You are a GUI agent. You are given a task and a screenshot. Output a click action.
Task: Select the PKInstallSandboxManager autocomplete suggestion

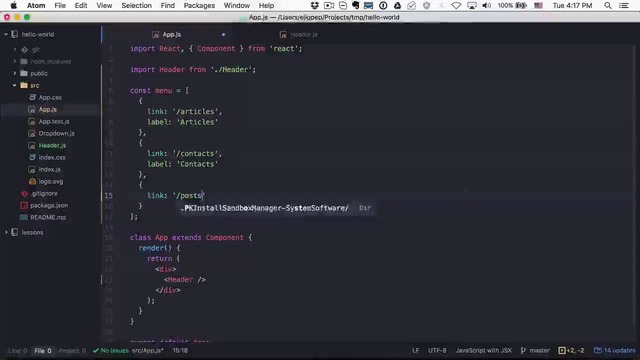click(278, 208)
